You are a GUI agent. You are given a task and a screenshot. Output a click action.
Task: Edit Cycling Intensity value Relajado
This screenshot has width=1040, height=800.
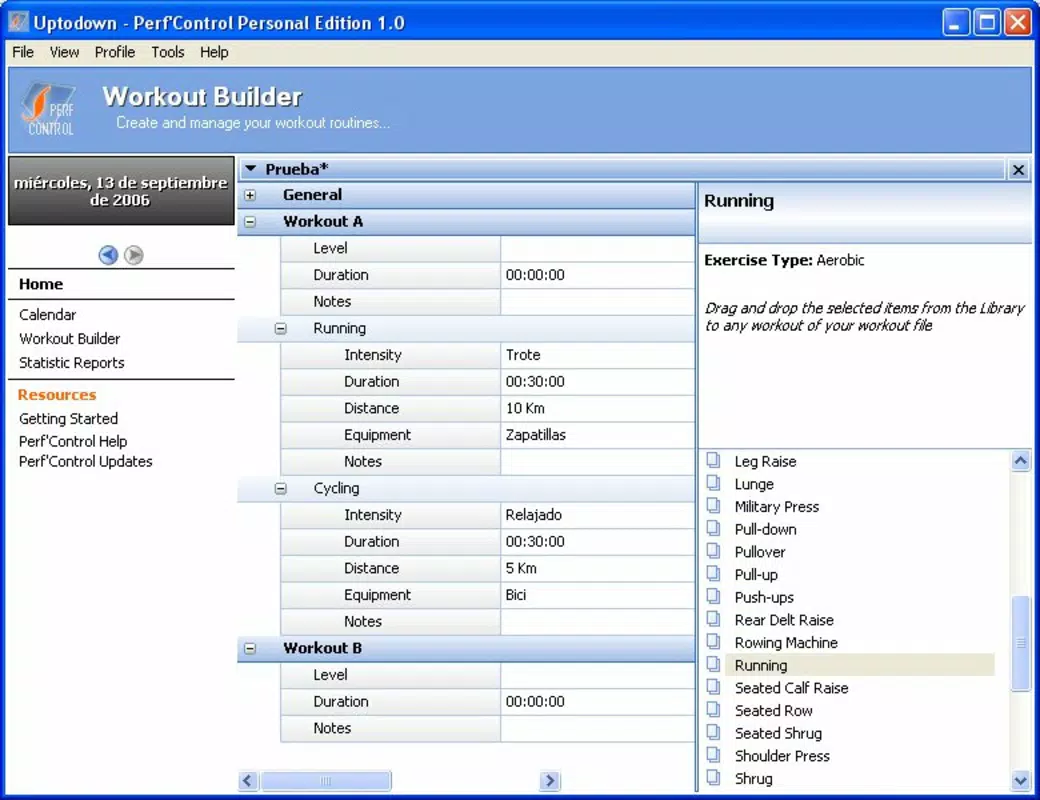(x=597, y=515)
